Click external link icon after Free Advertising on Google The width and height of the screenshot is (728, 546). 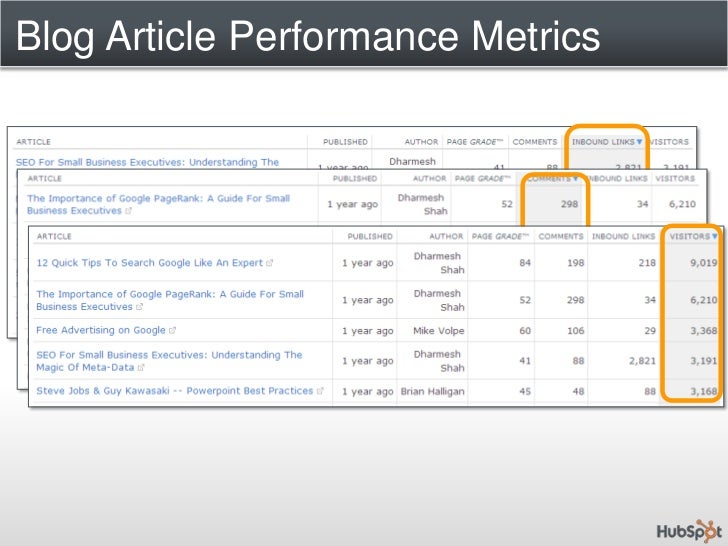coord(172,330)
